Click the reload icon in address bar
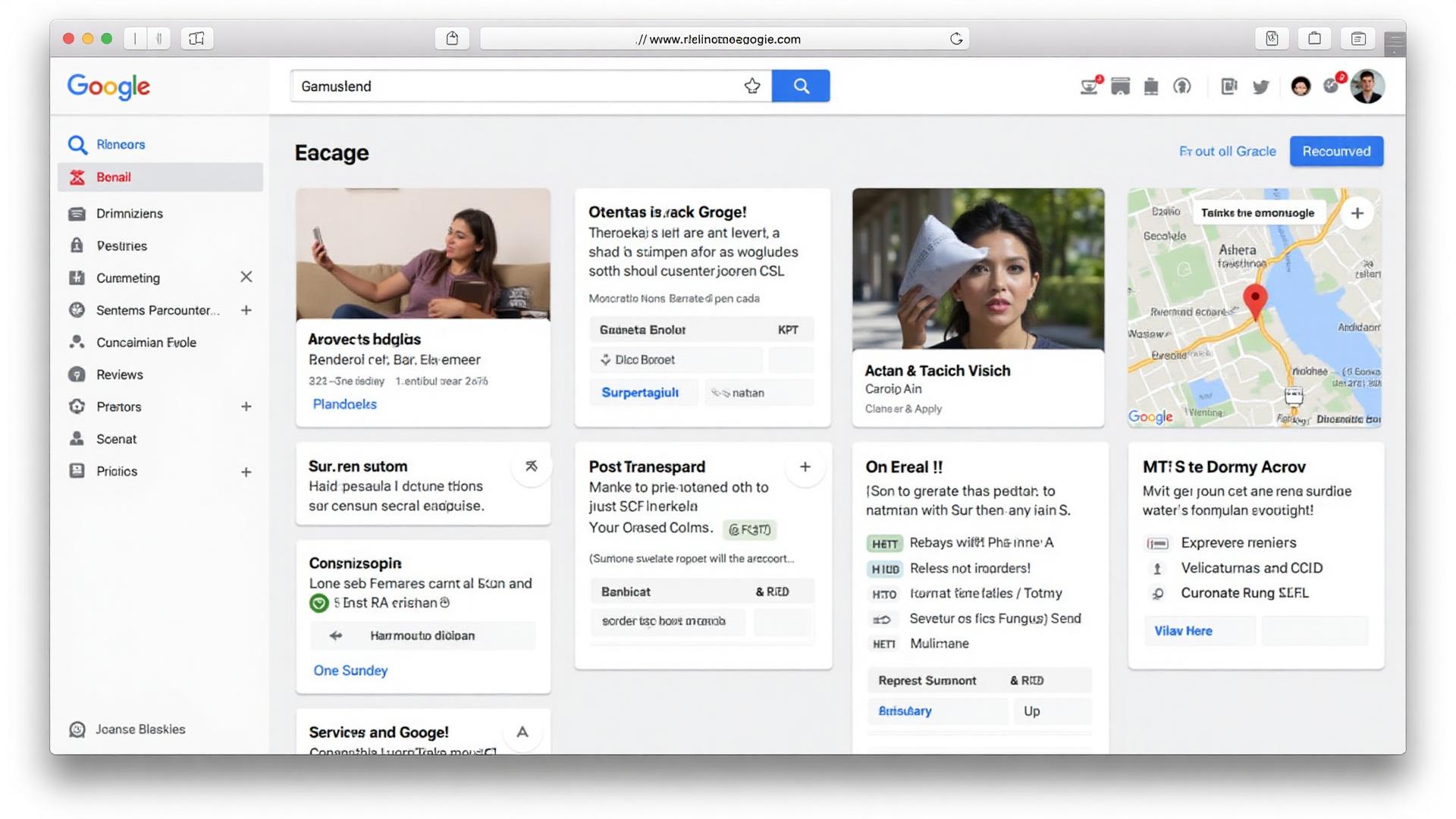 (956, 39)
